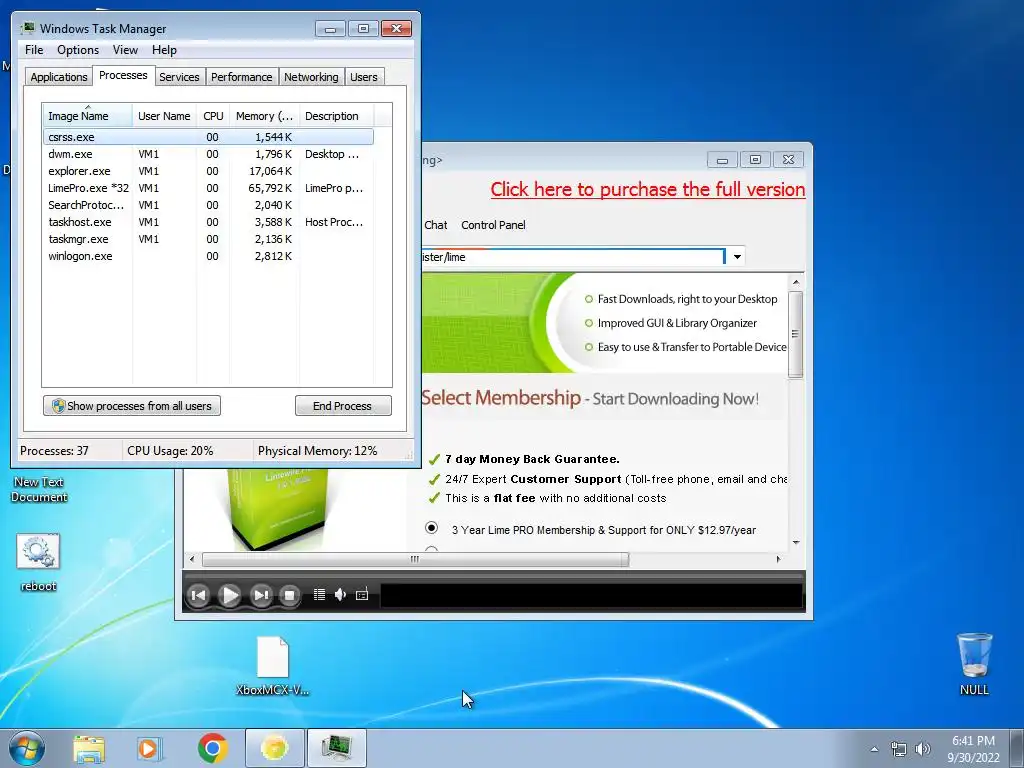1024x768 pixels.
Task: Open the Task Manager View menu
Action: pyautogui.click(x=125, y=50)
